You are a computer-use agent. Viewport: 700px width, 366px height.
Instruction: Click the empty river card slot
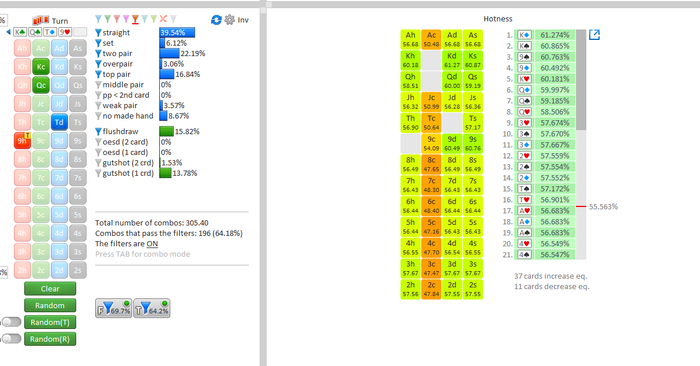click(80, 32)
